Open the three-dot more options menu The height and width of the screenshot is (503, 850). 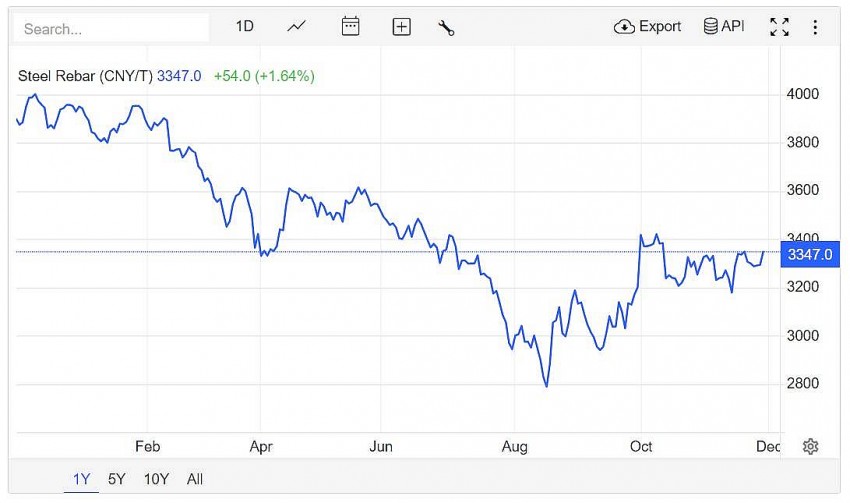(815, 27)
